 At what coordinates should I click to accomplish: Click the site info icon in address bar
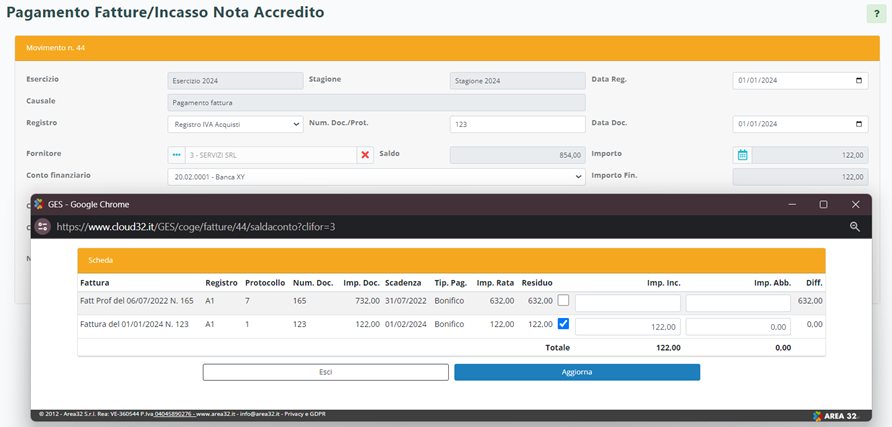(x=43, y=227)
